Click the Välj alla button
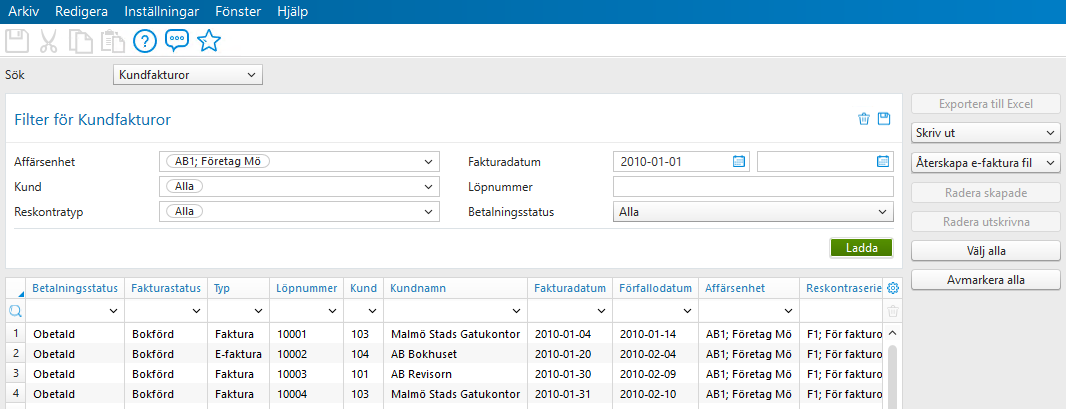Viewport: 1066px width, 409px height. click(985, 251)
